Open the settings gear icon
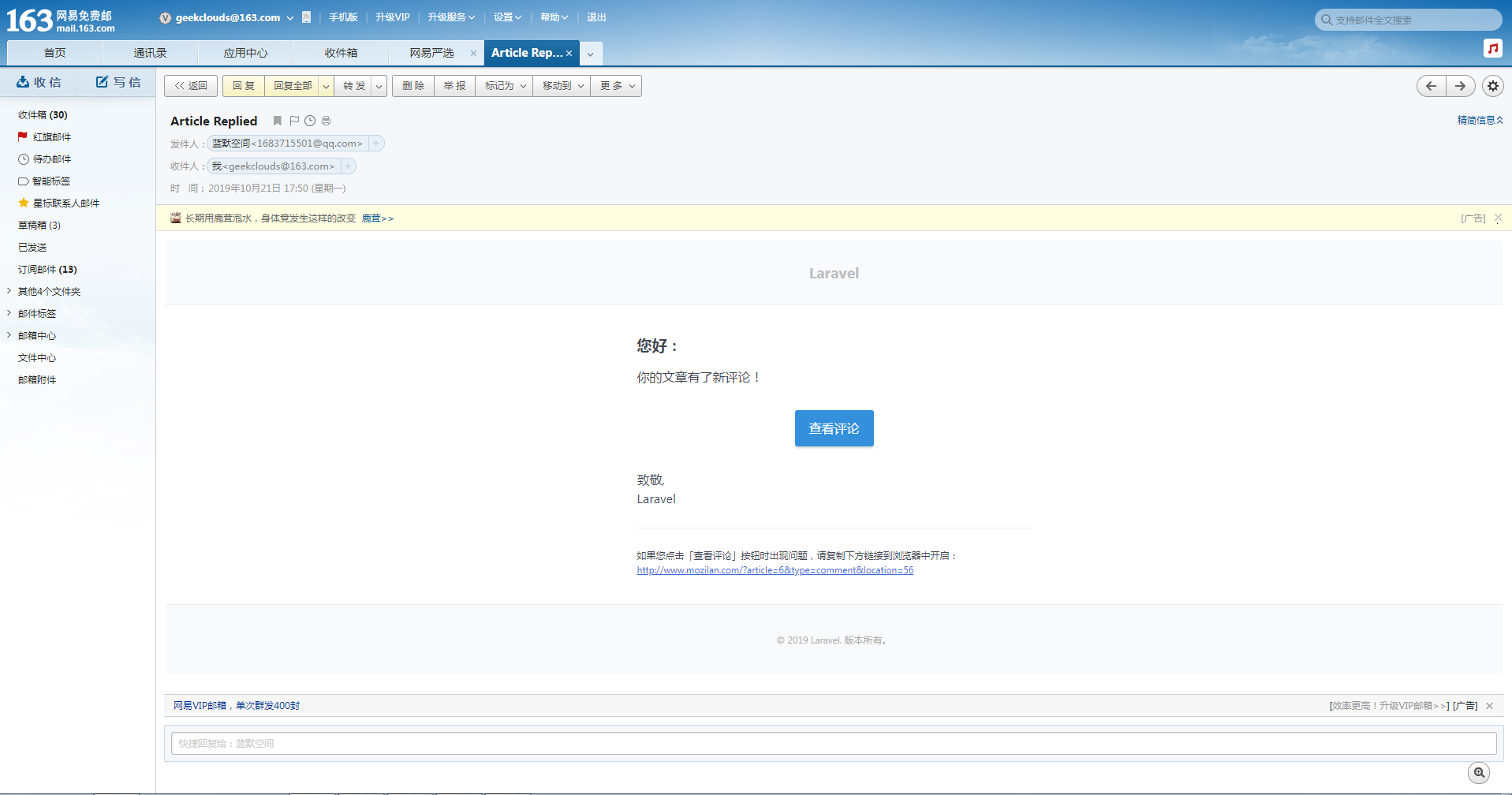Screen dimensions: 1512x795 click(1492, 86)
